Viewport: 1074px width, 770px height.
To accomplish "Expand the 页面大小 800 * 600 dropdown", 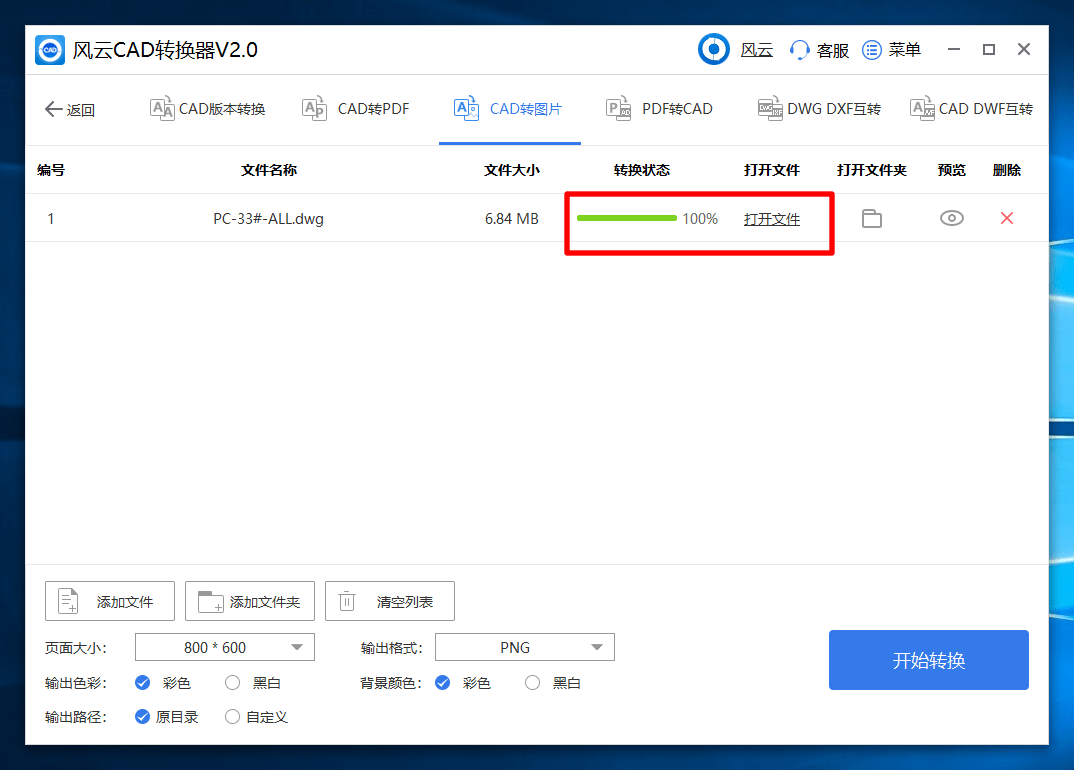I will (x=225, y=647).
